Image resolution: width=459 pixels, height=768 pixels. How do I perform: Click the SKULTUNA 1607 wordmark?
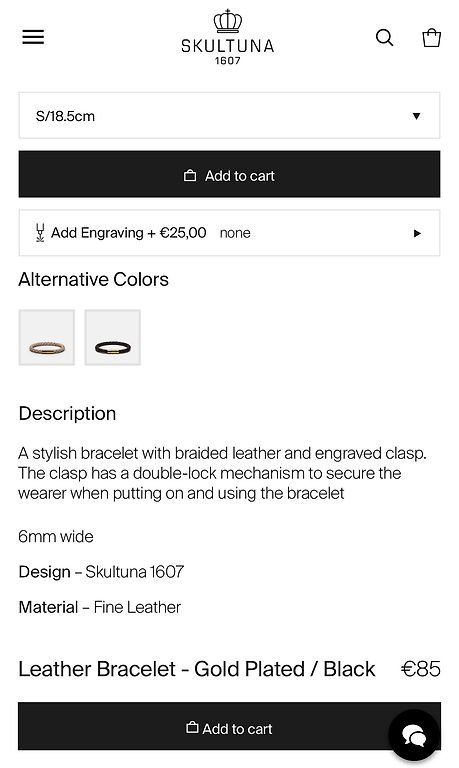coord(228,51)
